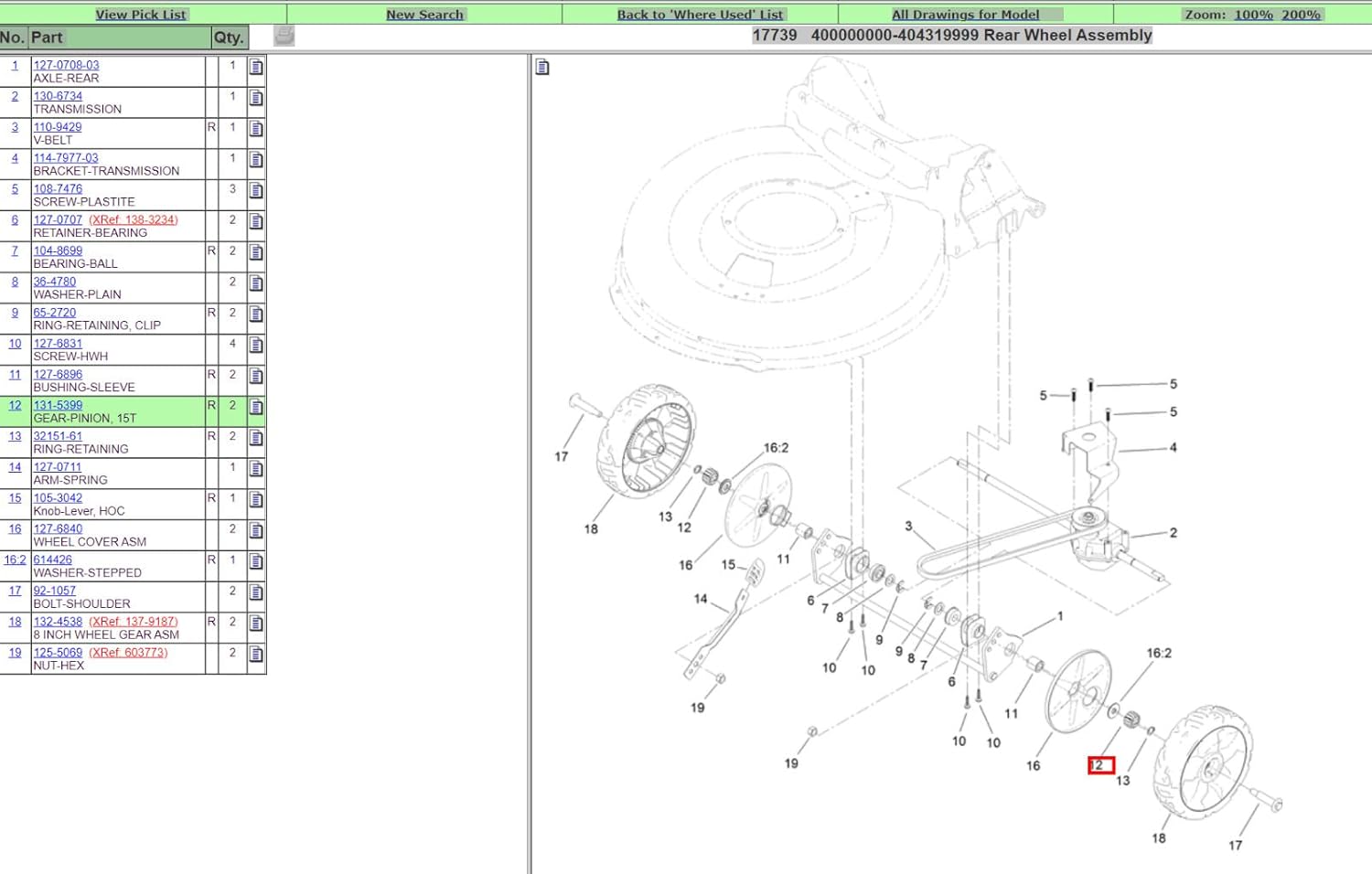Open part number 131-5399 link
The width and height of the screenshot is (1372, 874).
(58, 405)
